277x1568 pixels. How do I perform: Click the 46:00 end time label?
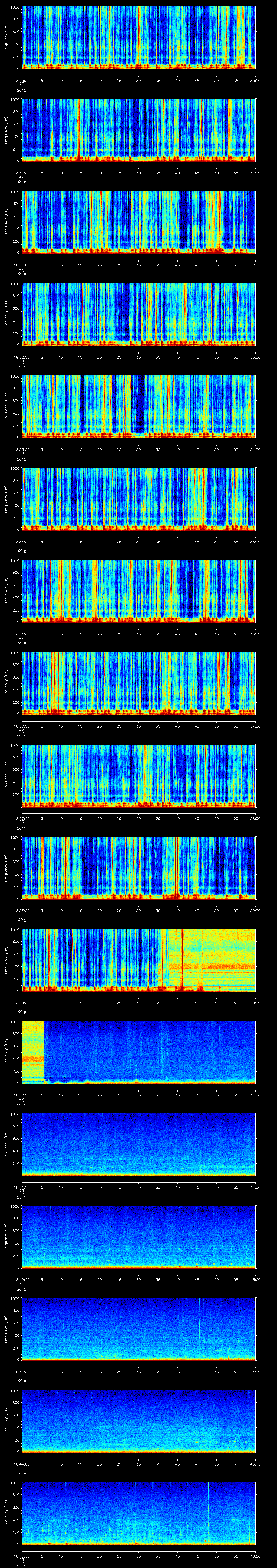coord(256,1556)
